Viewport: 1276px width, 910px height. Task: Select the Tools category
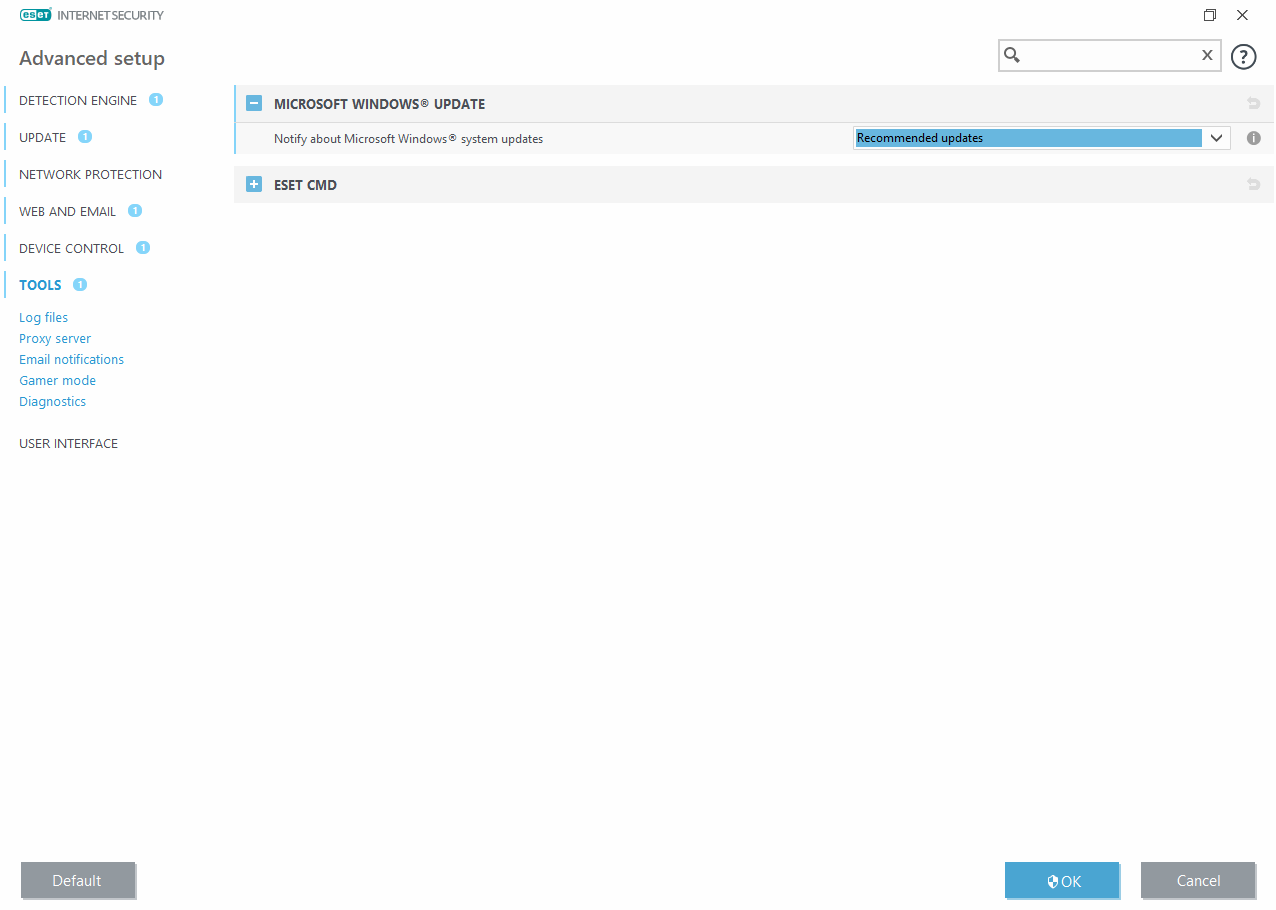[x=40, y=285]
